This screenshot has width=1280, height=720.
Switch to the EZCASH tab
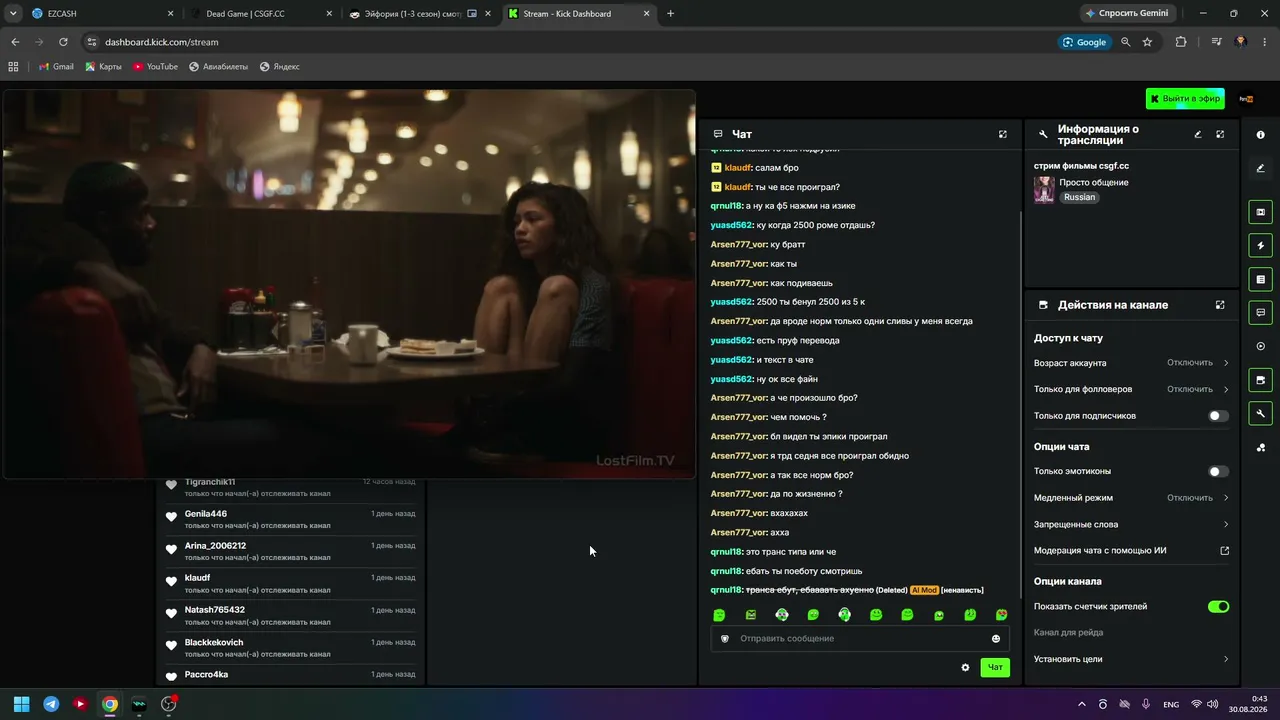(103, 14)
